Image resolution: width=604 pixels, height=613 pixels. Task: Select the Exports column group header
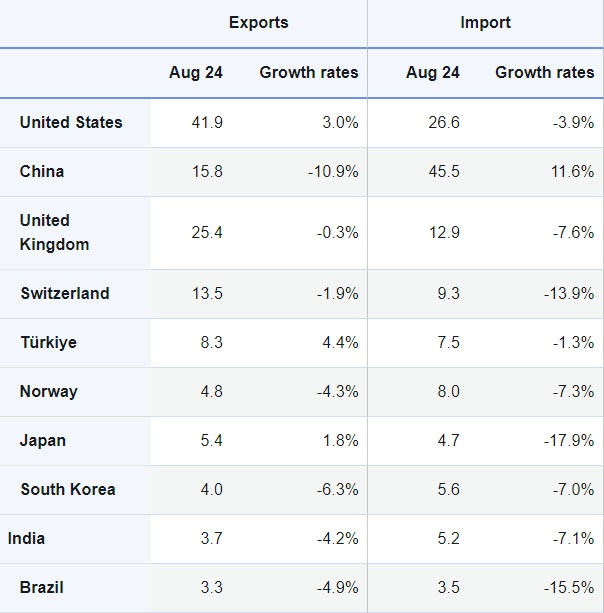[x=258, y=23]
